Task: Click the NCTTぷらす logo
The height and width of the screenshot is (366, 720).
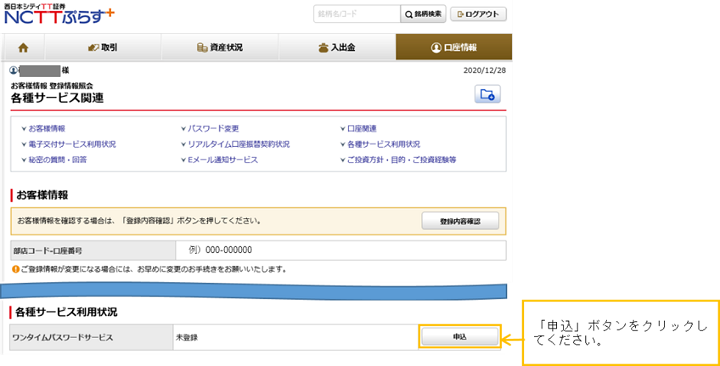Action: 59,14
